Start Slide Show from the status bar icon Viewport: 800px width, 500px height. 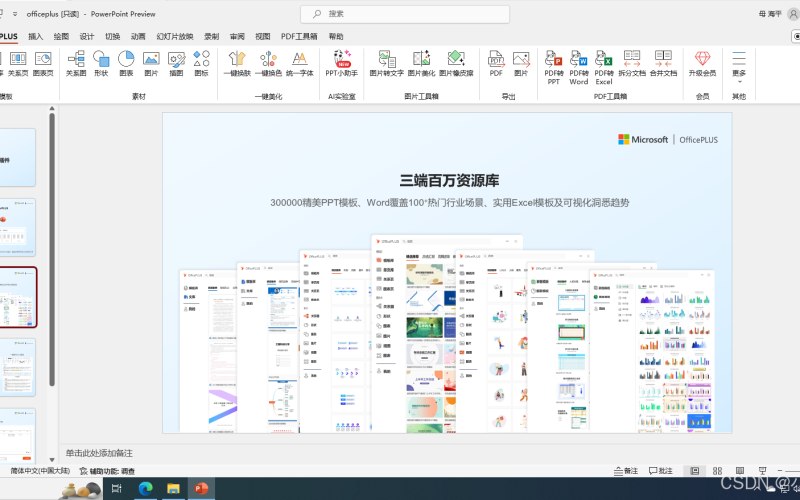click(762, 471)
